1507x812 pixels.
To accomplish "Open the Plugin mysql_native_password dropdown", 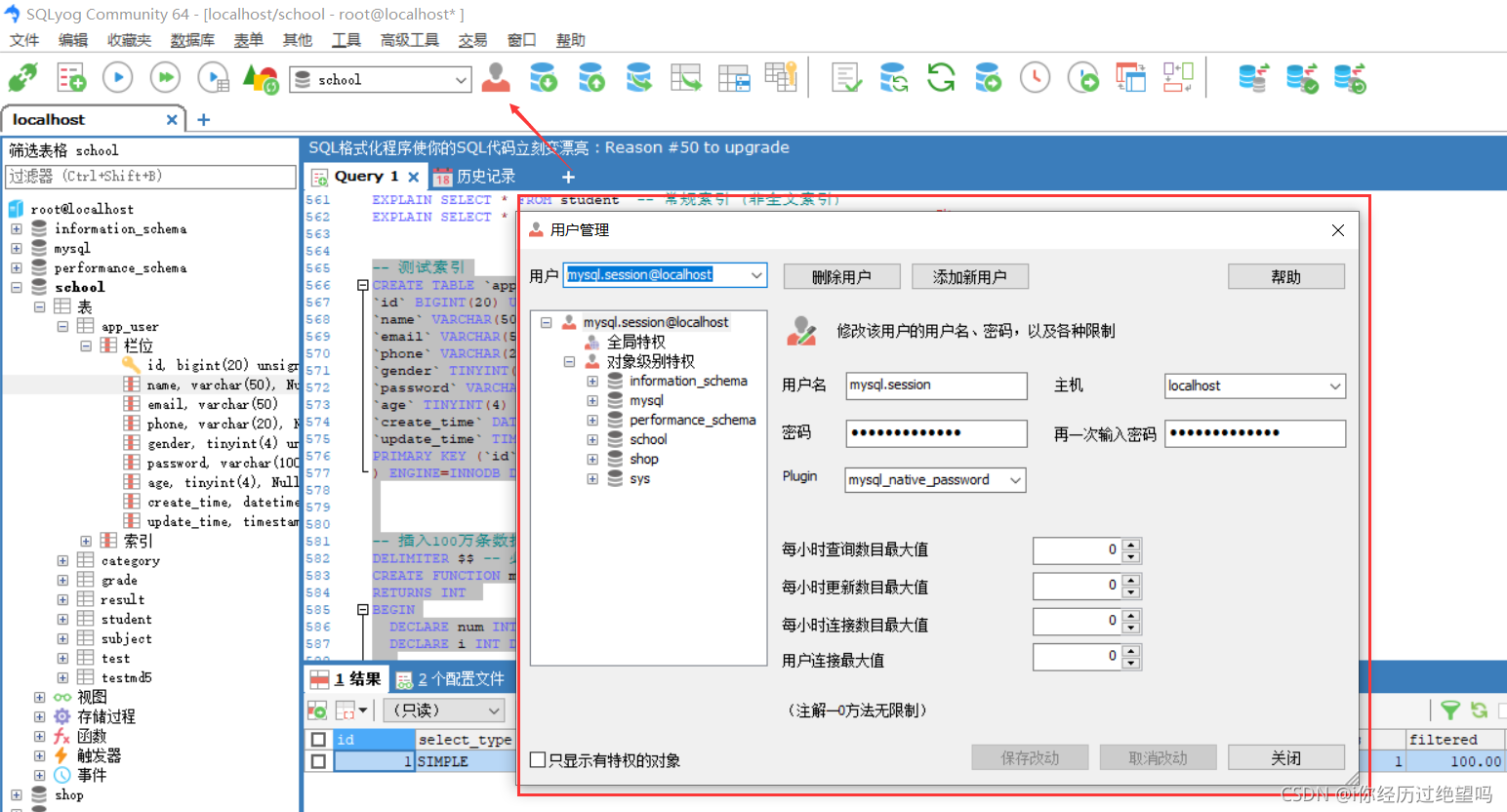I will click(x=1015, y=480).
